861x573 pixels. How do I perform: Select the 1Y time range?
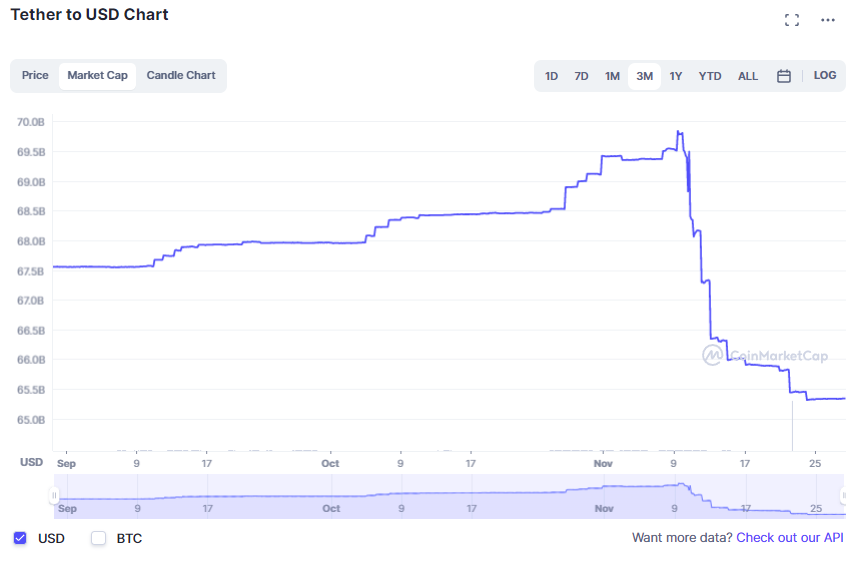click(676, 76)
